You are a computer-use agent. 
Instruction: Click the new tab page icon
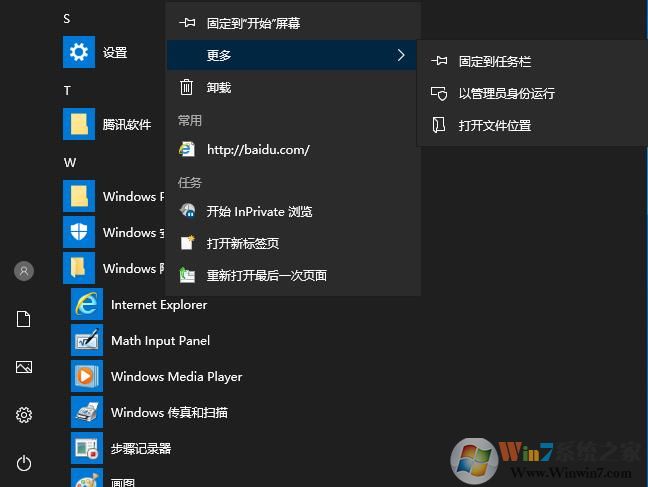[x=187, y=243]
